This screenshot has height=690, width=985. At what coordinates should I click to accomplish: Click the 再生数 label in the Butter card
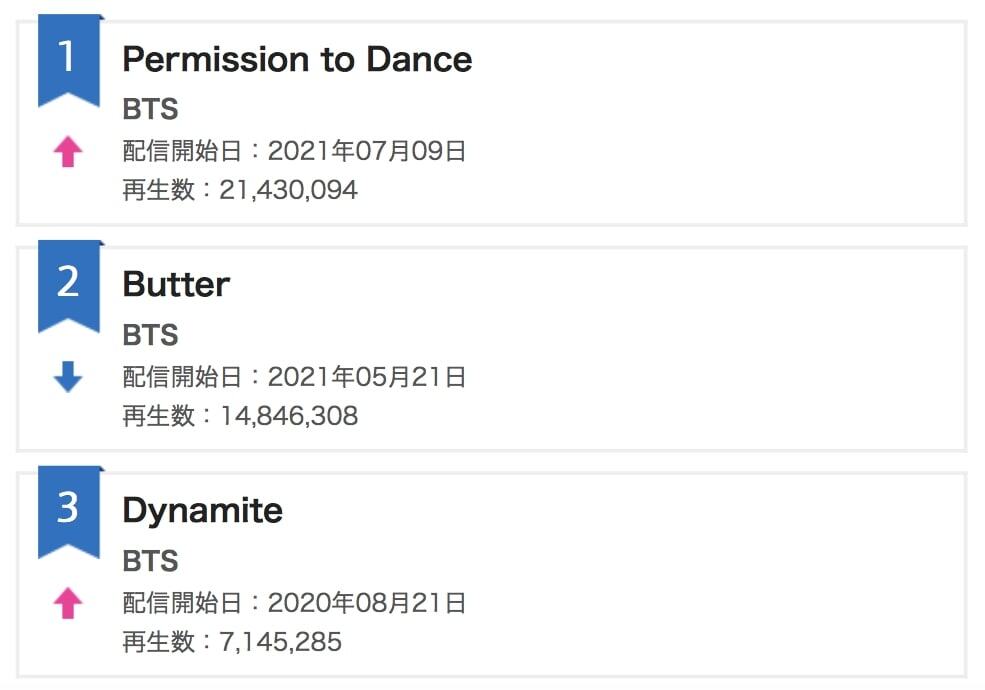(x=159, y=416)
